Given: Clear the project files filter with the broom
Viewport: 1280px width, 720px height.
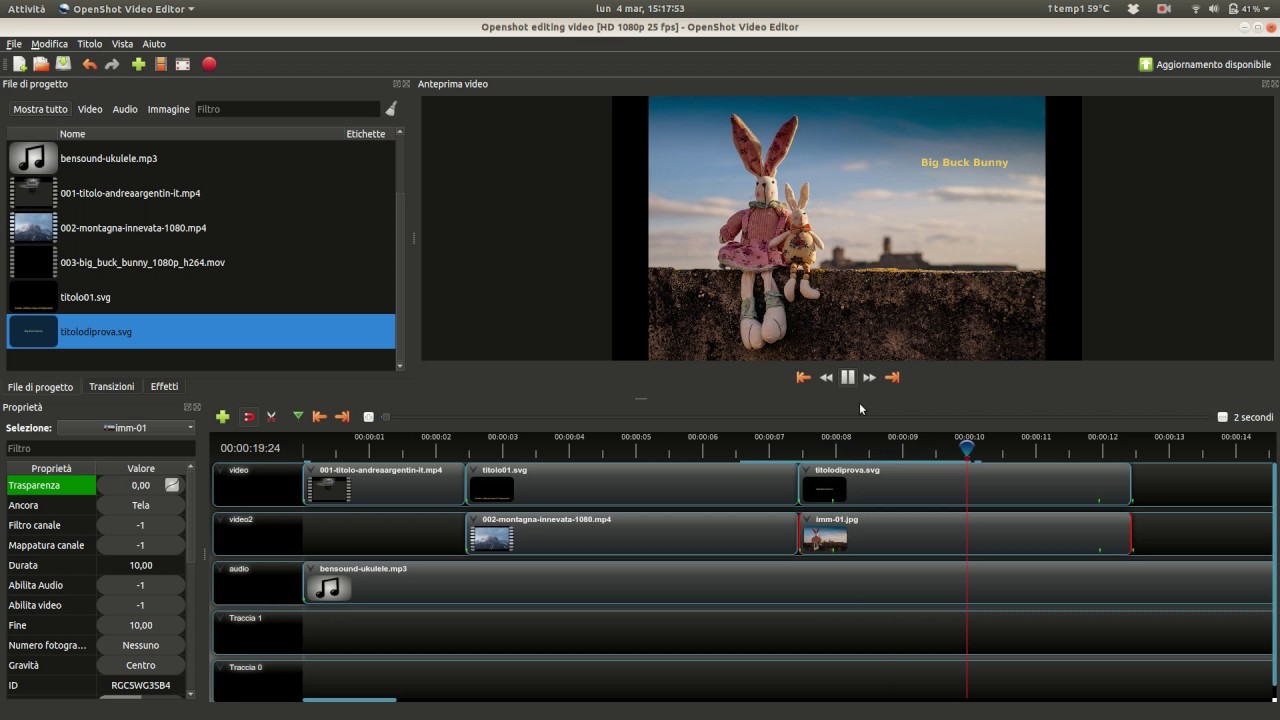Looking at the screenshot, I should coord(391,109).
